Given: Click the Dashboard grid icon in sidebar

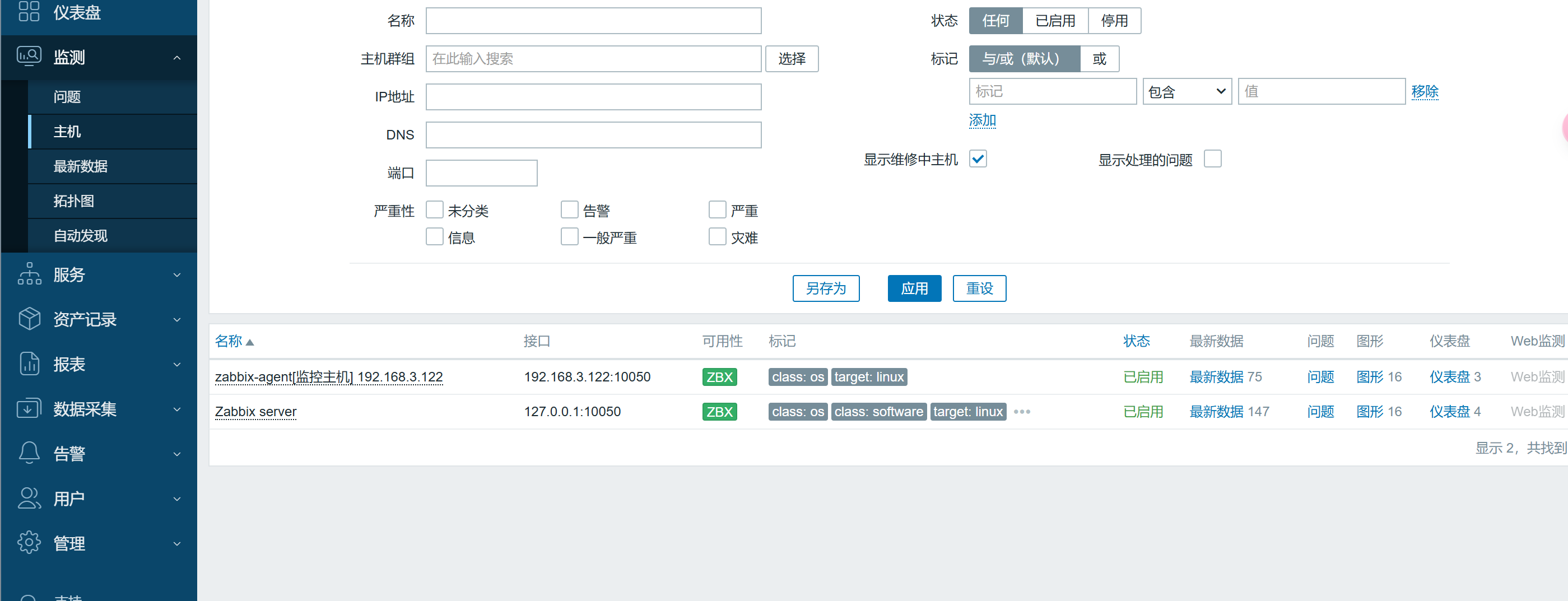Looking at the screenshot, I should pos(29,12).
